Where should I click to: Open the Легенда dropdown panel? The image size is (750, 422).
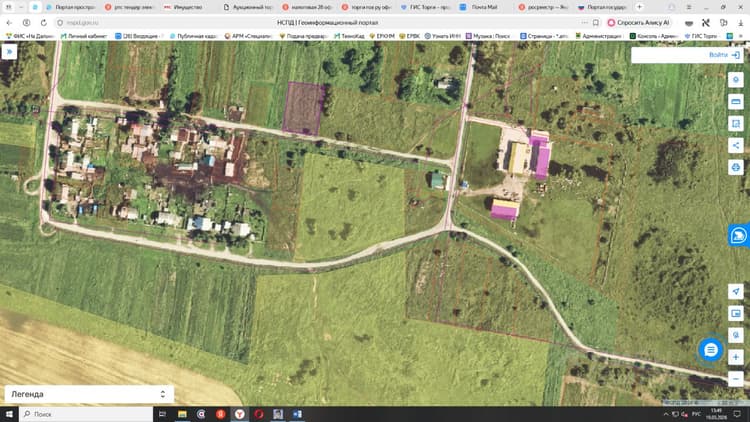(x=89, y=394)
